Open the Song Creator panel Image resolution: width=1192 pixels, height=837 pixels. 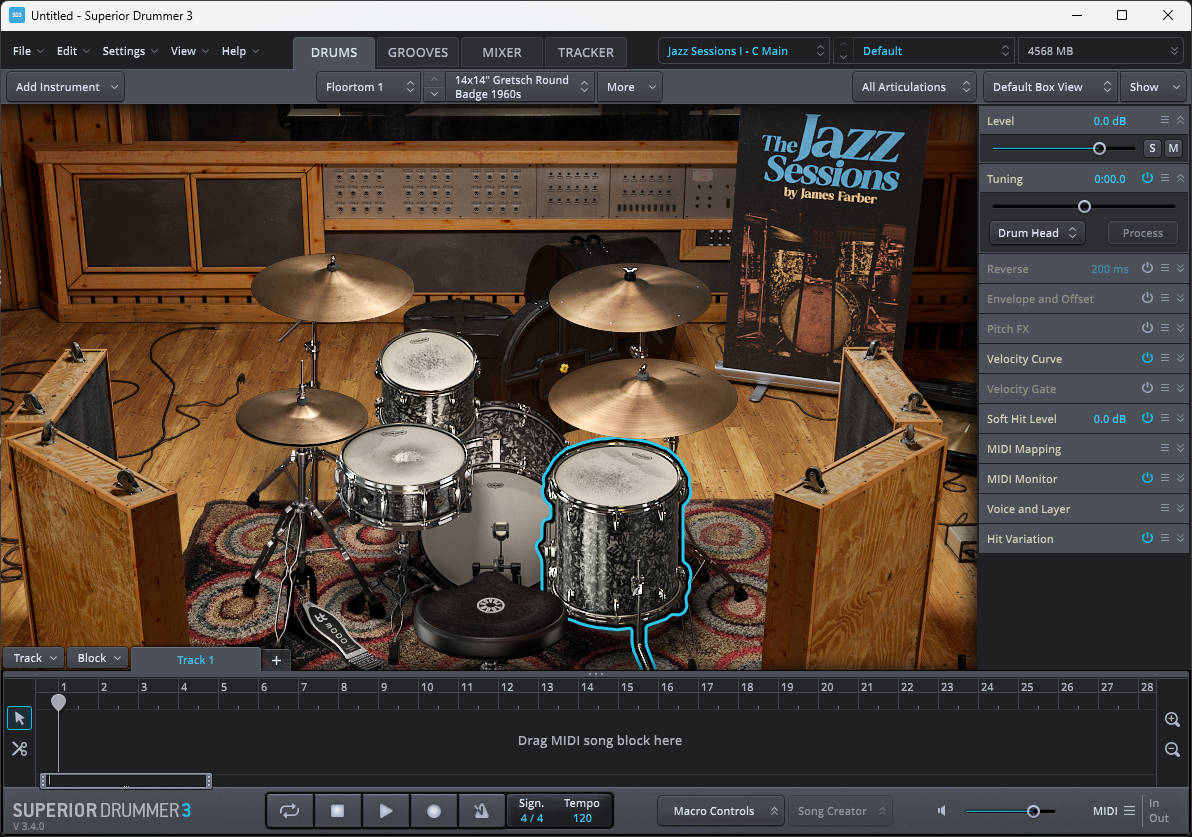point(841,811)
